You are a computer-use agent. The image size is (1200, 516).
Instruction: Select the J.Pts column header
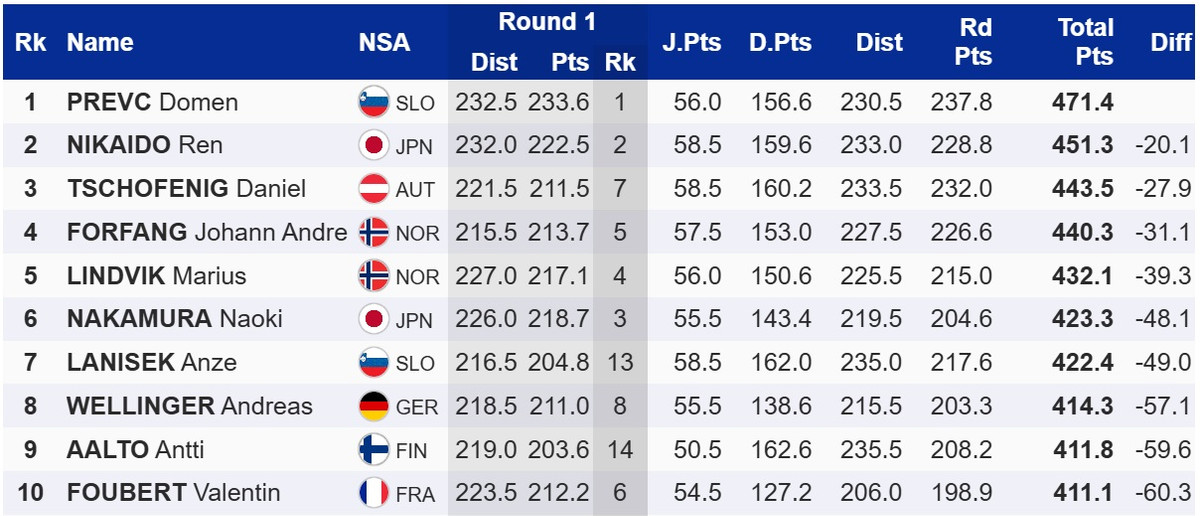coord(691,42)
